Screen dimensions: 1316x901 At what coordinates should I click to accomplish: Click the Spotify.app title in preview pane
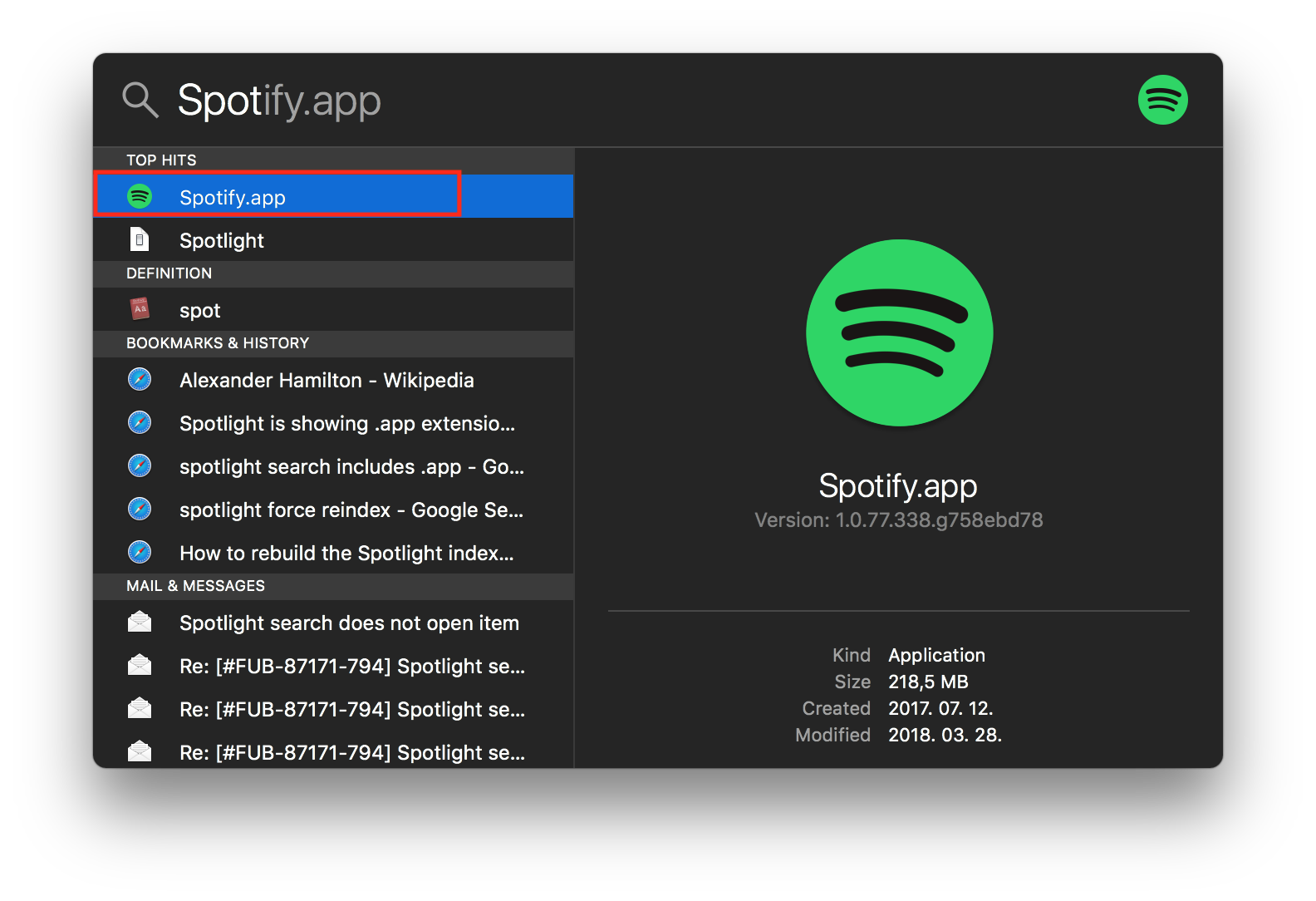898,485
